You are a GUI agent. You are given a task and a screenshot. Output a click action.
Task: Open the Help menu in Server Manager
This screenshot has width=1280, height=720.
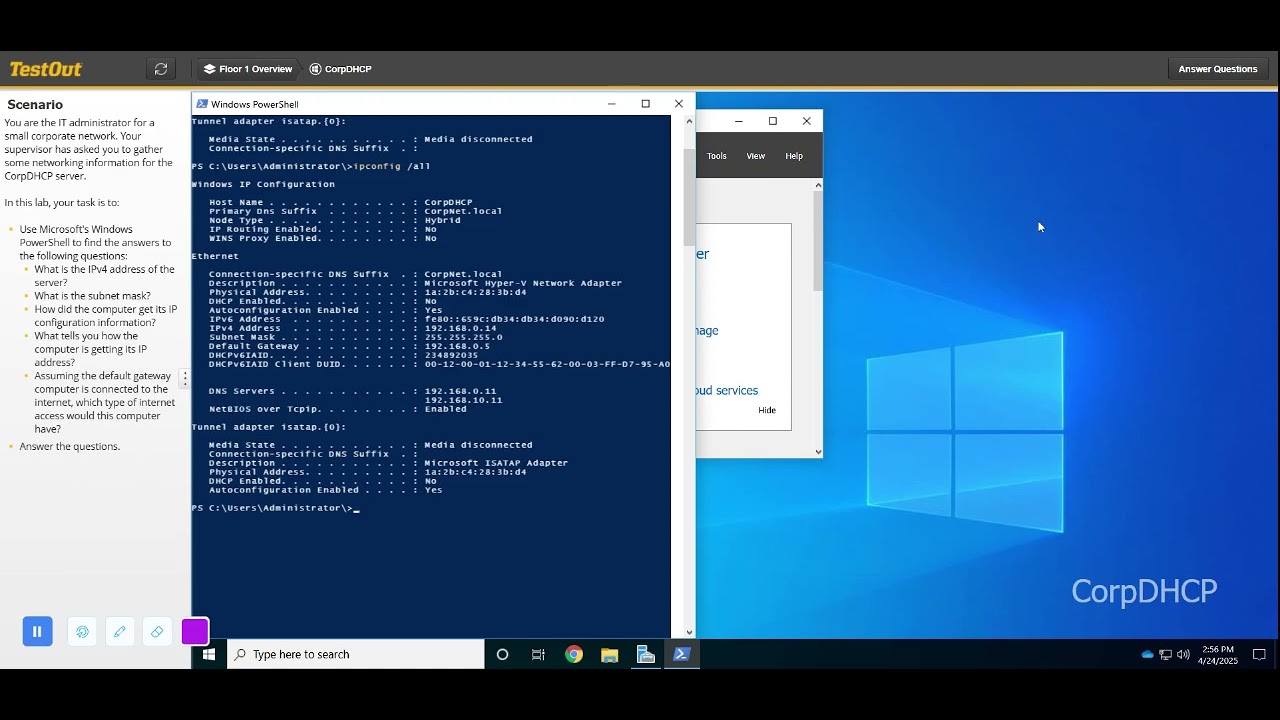[x=794, y=156]
